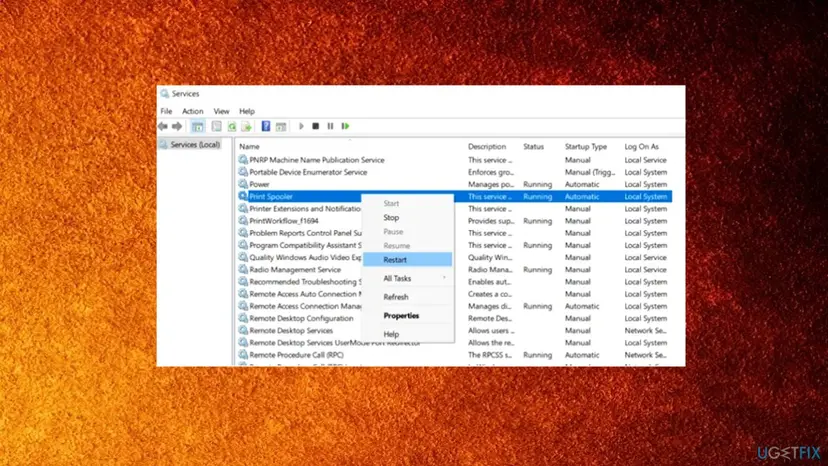This screenshot has height=466, width=828.
Task: Toggle the Show/Hide Action Pane icon
Action: 281,126
